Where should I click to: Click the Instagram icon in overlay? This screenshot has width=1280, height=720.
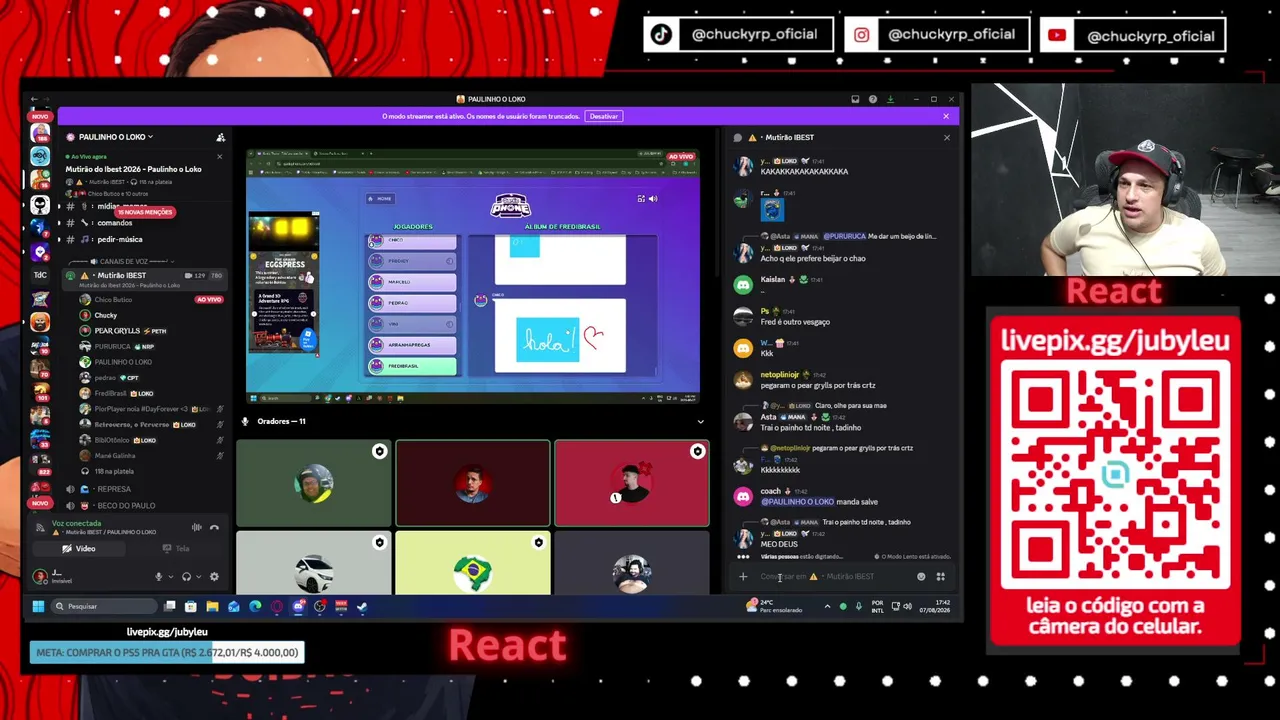(x=861, y=35)
